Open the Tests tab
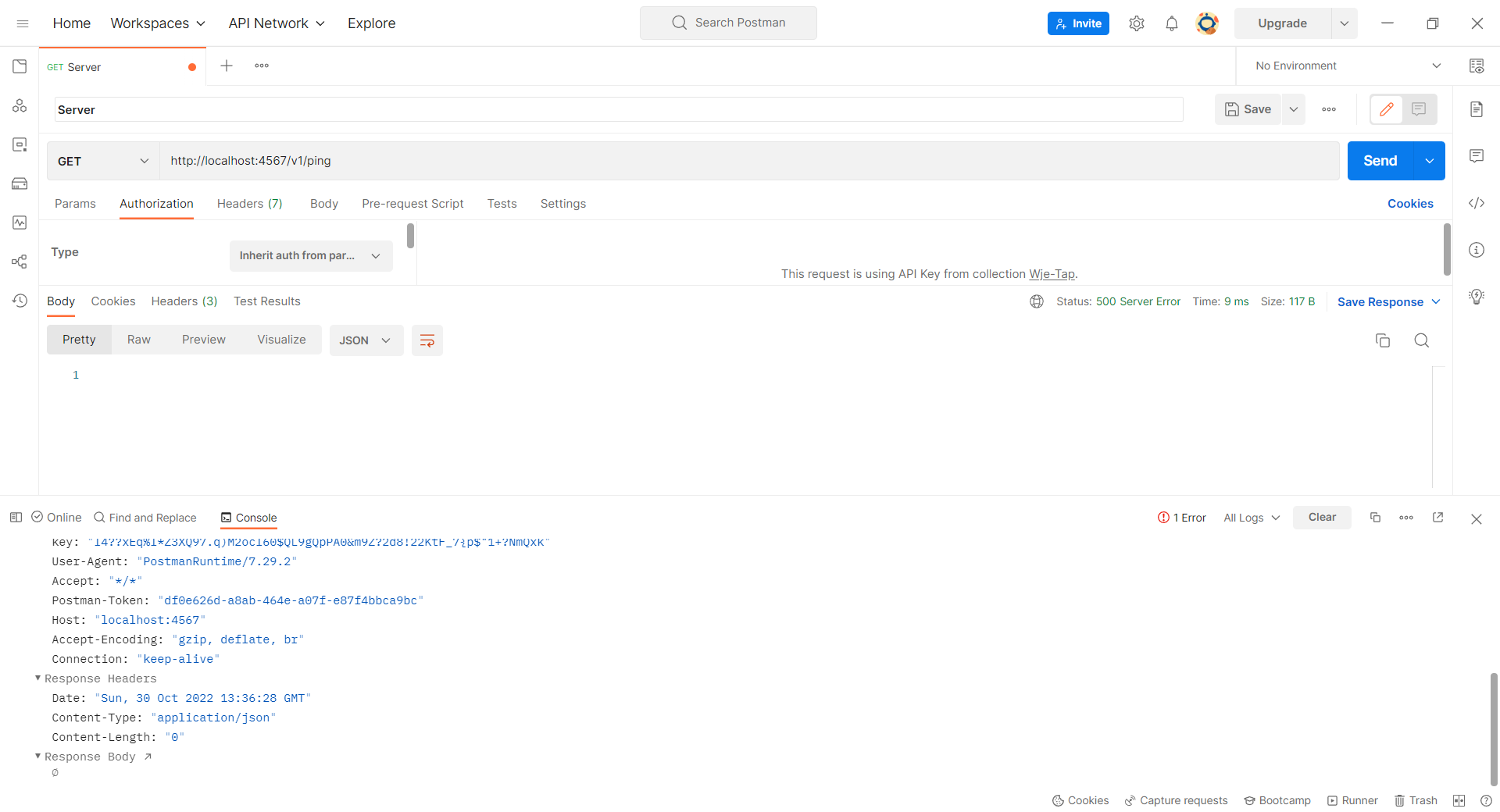The height and width of the screenshot is (812, 1500). click(502, 204)
